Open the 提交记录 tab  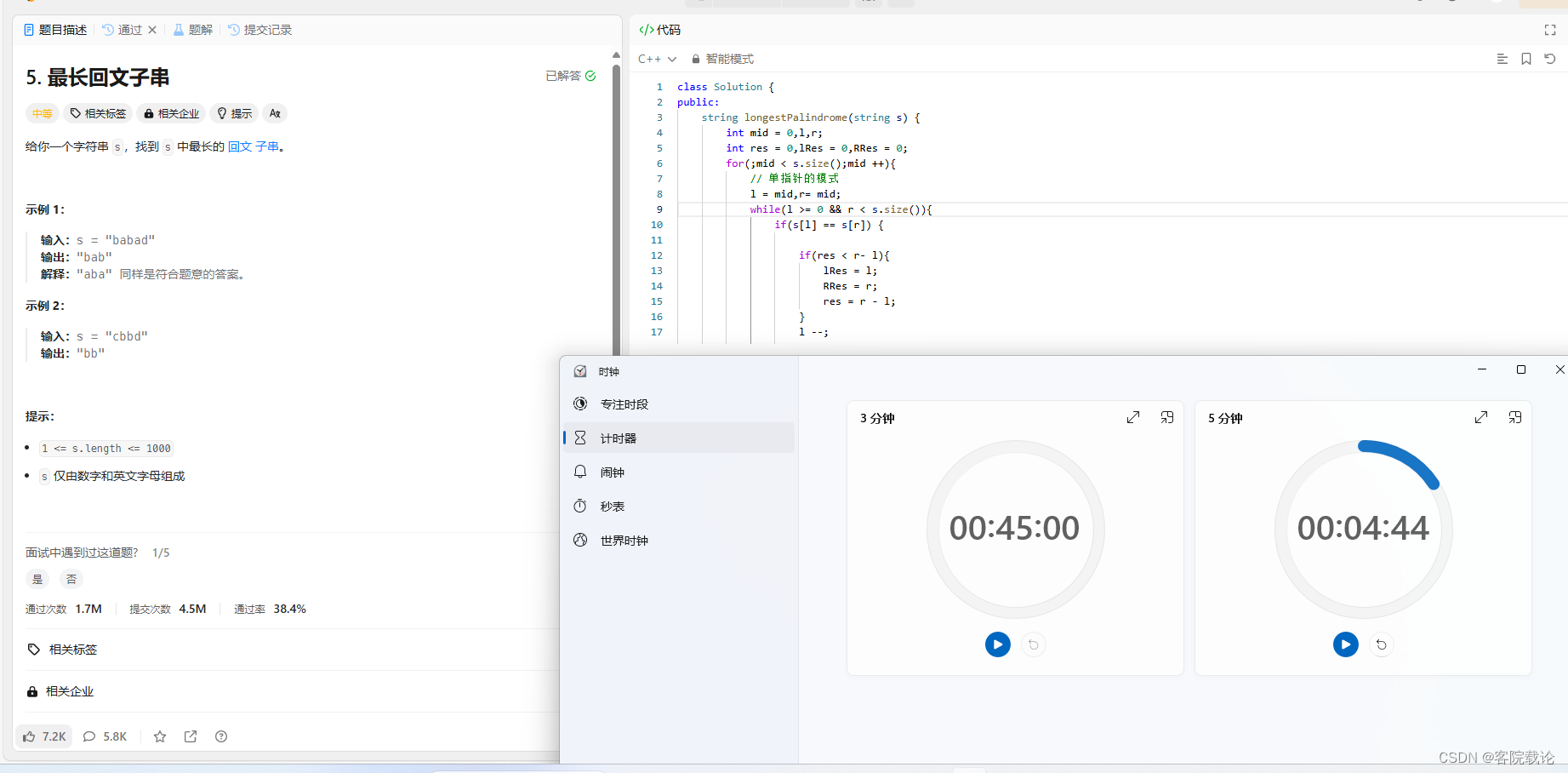point(260,30)
